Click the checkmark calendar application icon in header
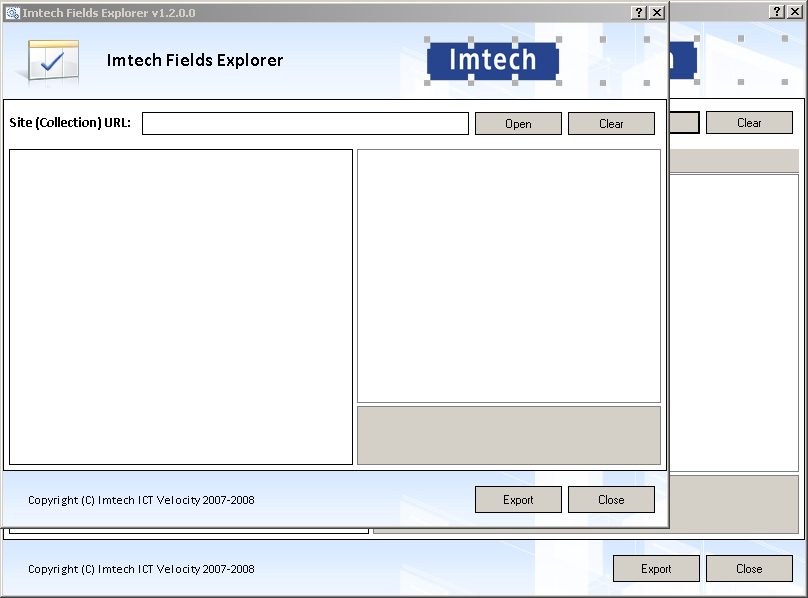Viewport: 808px width, 598px height. [53, 61]
